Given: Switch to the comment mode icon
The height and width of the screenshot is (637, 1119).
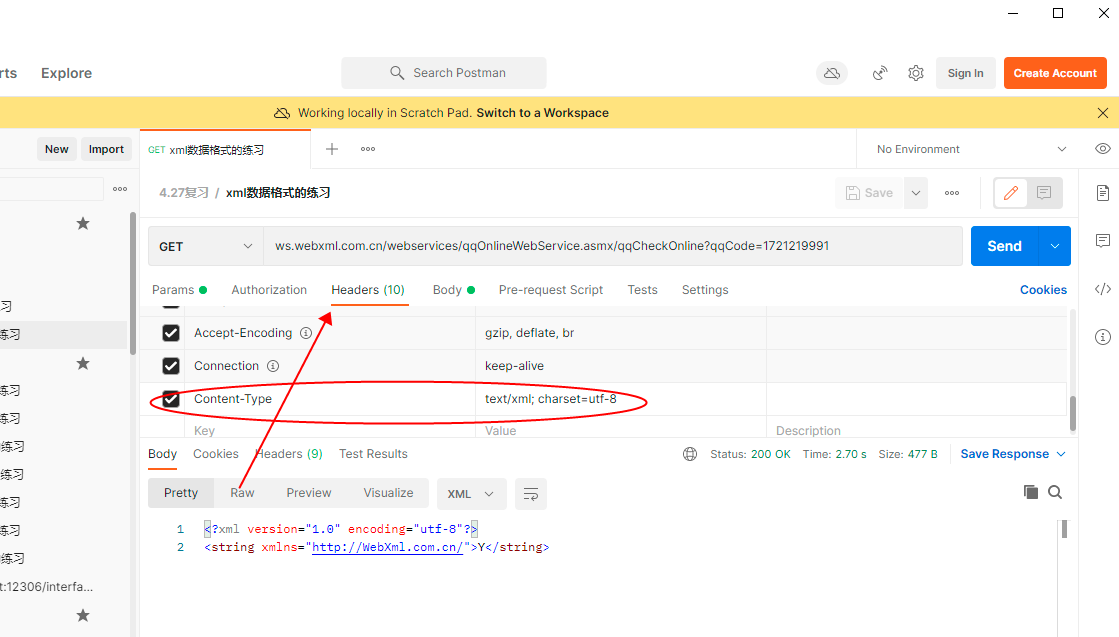Looking at the screenshot, I should click(1044, 193).
